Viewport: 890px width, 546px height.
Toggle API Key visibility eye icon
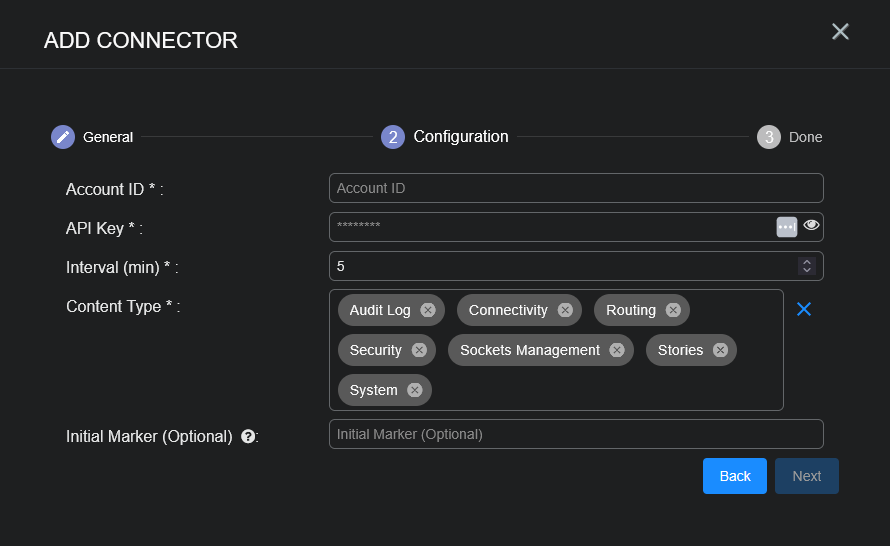811,226
